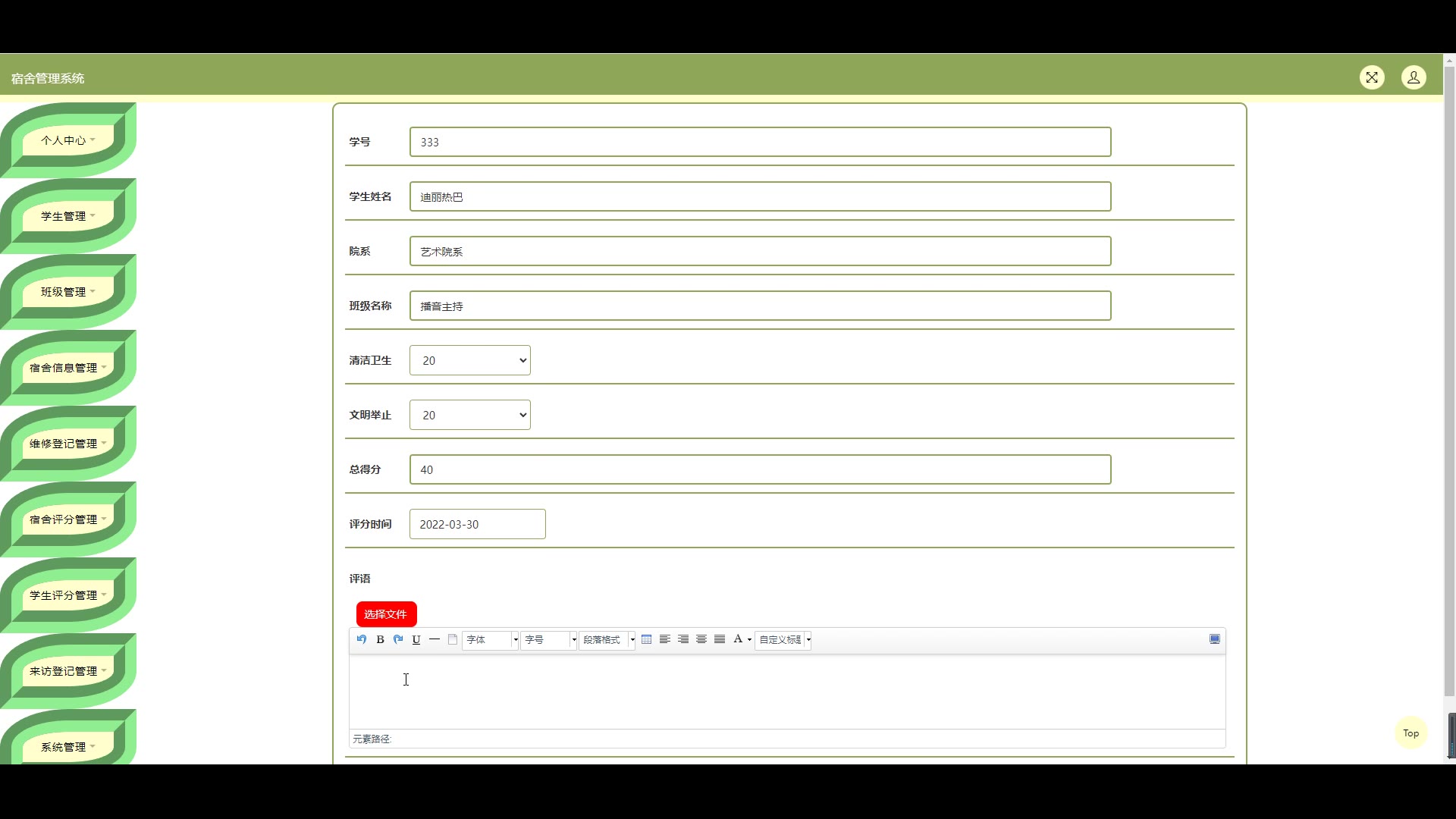
Task: Toggle underline formatting in editor
Action: pyautogui.click(x=416, y=639)
